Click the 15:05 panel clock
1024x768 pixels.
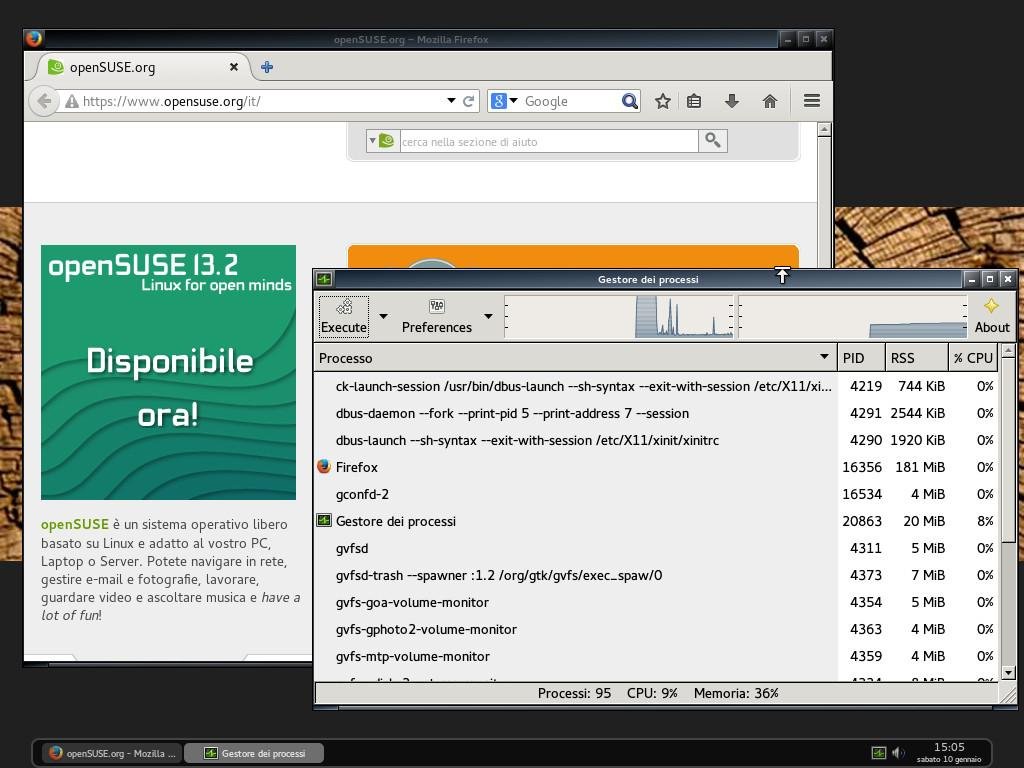pyautogui.click(x=949, y=747)
